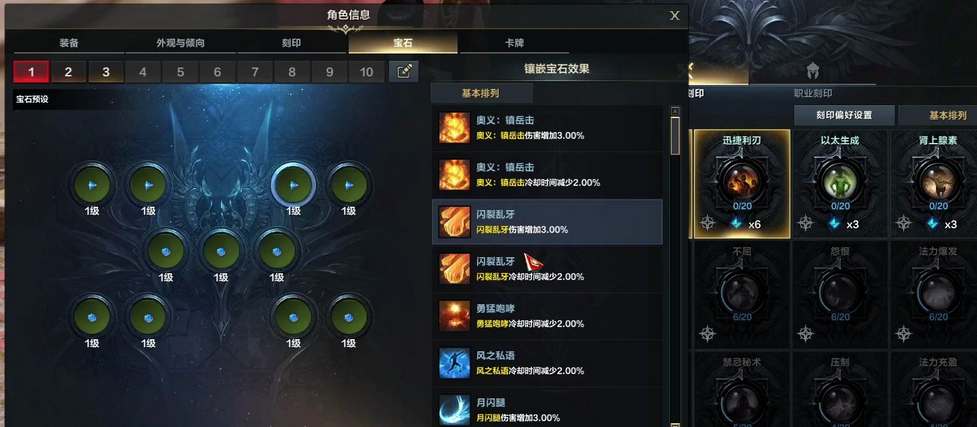
Task: Click the 闪裂乱牙 damage skill icon
Action: [x=454, y=223]
